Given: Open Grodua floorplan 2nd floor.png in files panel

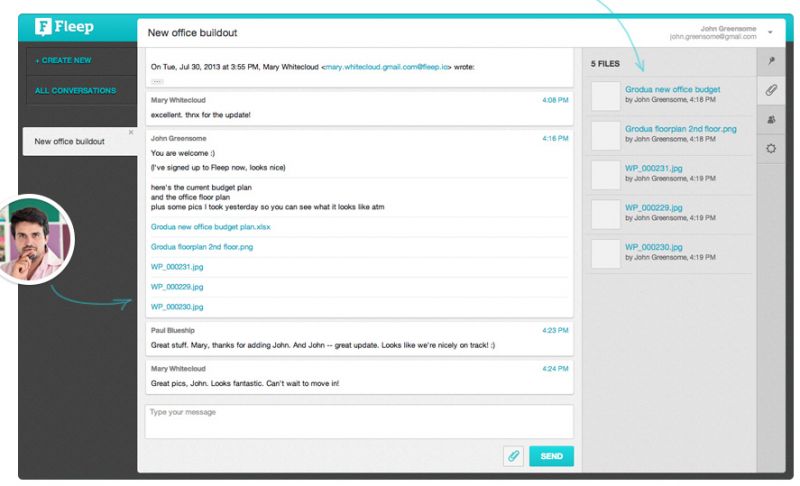Looking at the screenshot, I should coord(681,129).
